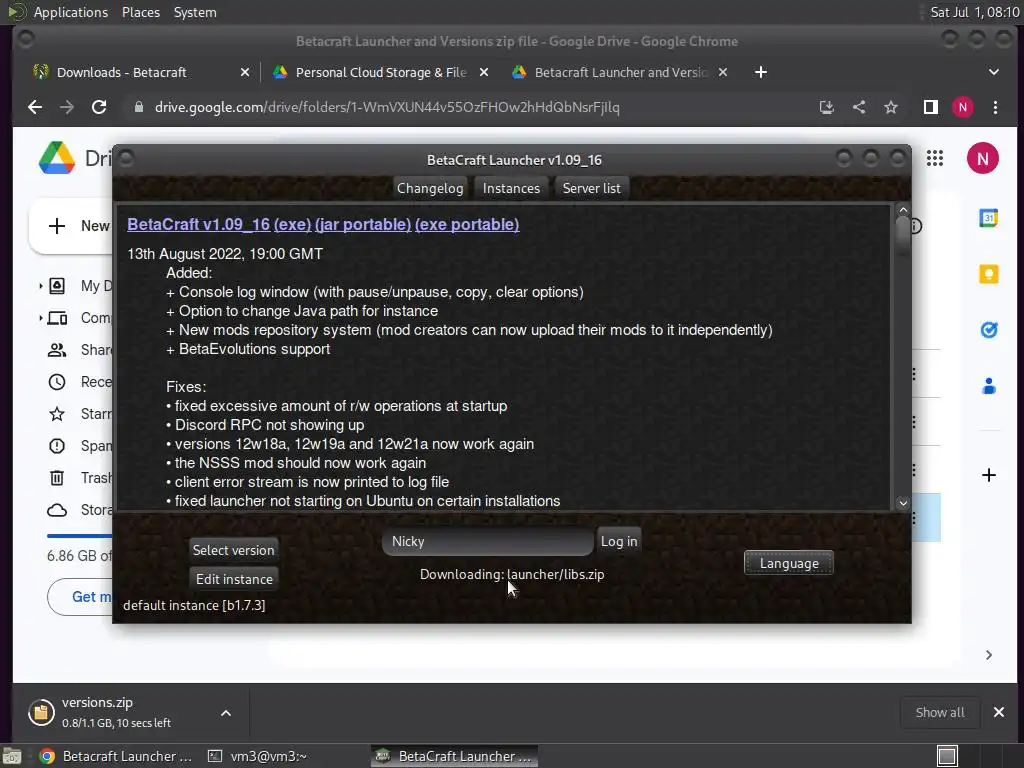1024x768 pixels.
Task: Switch to Instances tab in launcher
Action: 511,188
